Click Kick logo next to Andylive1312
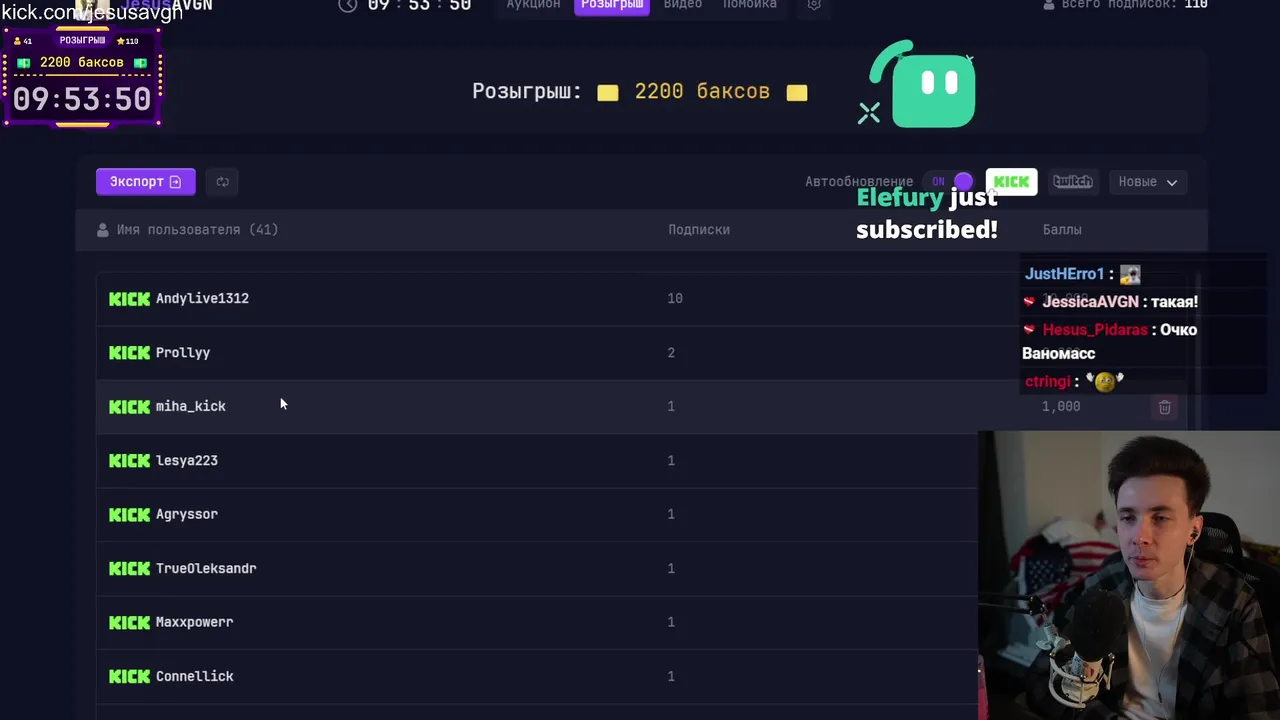 coord(129,298)
